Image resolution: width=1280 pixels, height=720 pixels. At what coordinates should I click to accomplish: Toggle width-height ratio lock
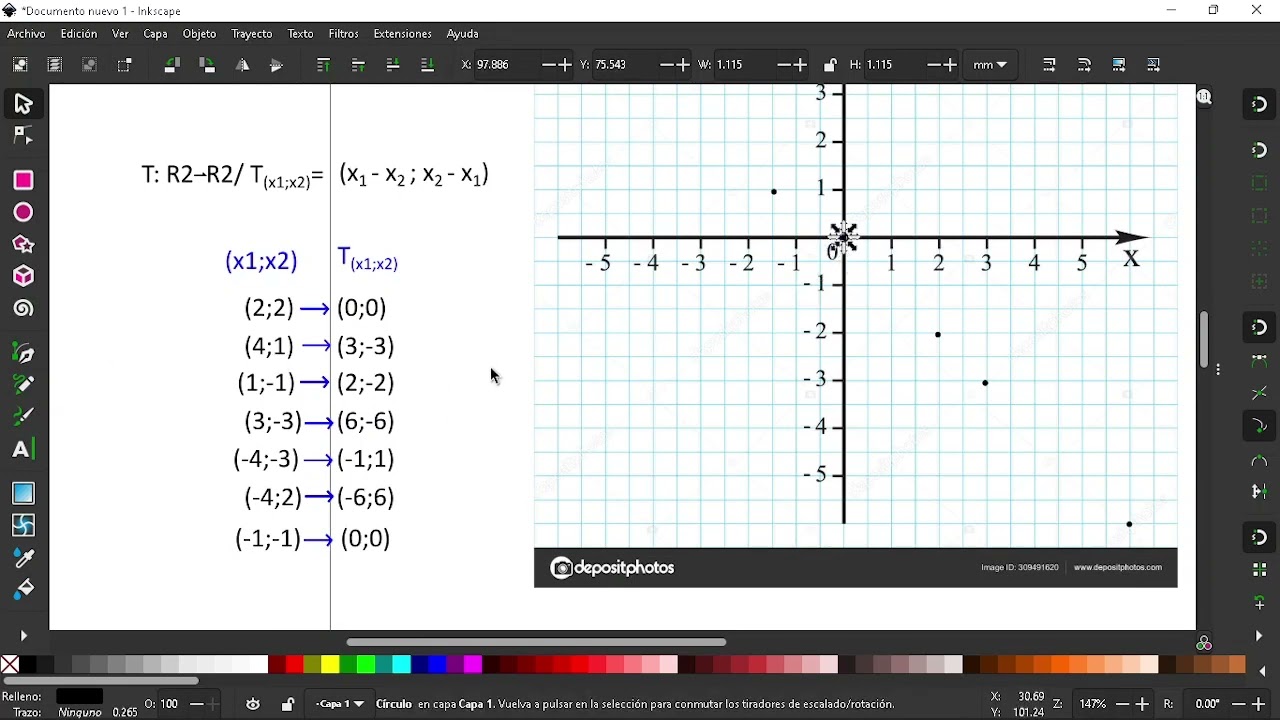click(830, 65)
